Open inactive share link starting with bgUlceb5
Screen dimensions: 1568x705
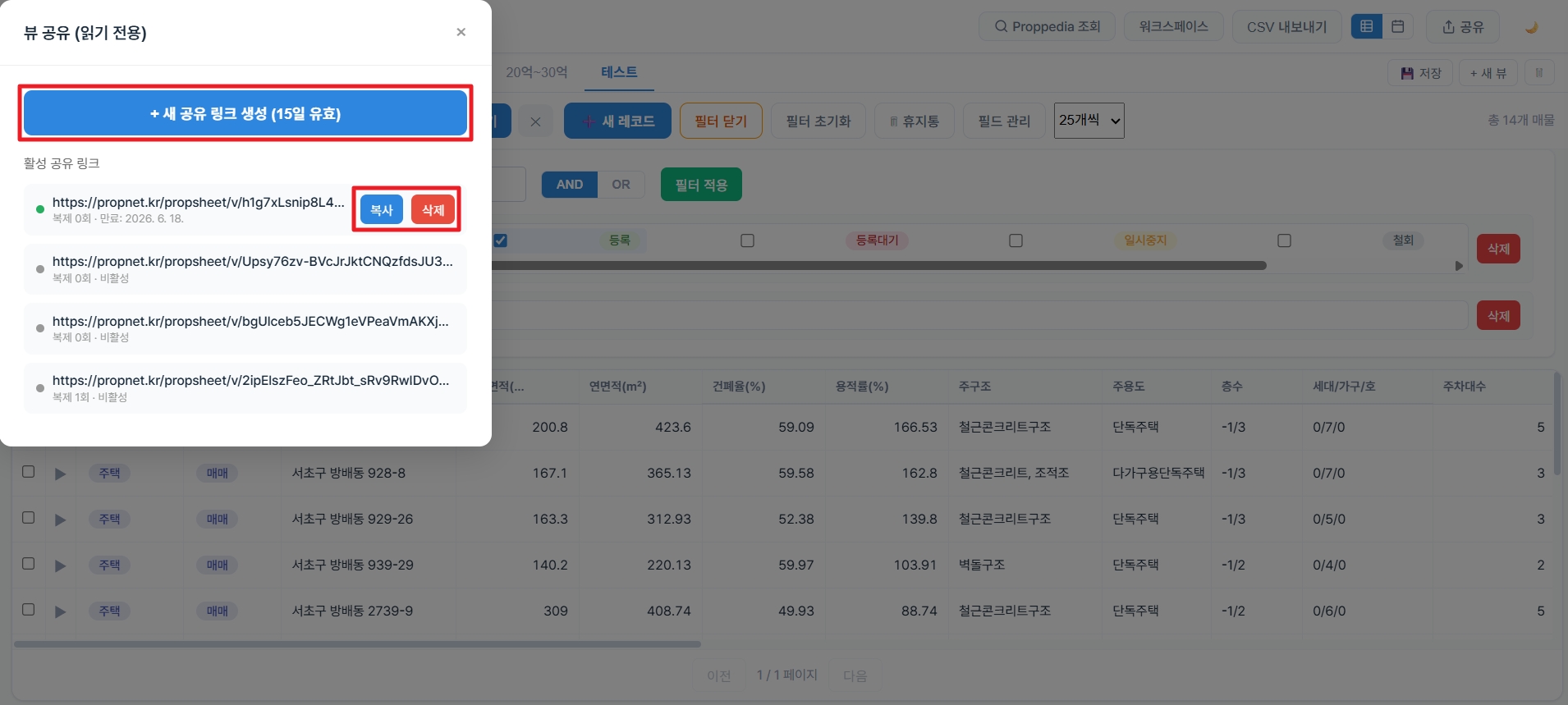point(250,321)
